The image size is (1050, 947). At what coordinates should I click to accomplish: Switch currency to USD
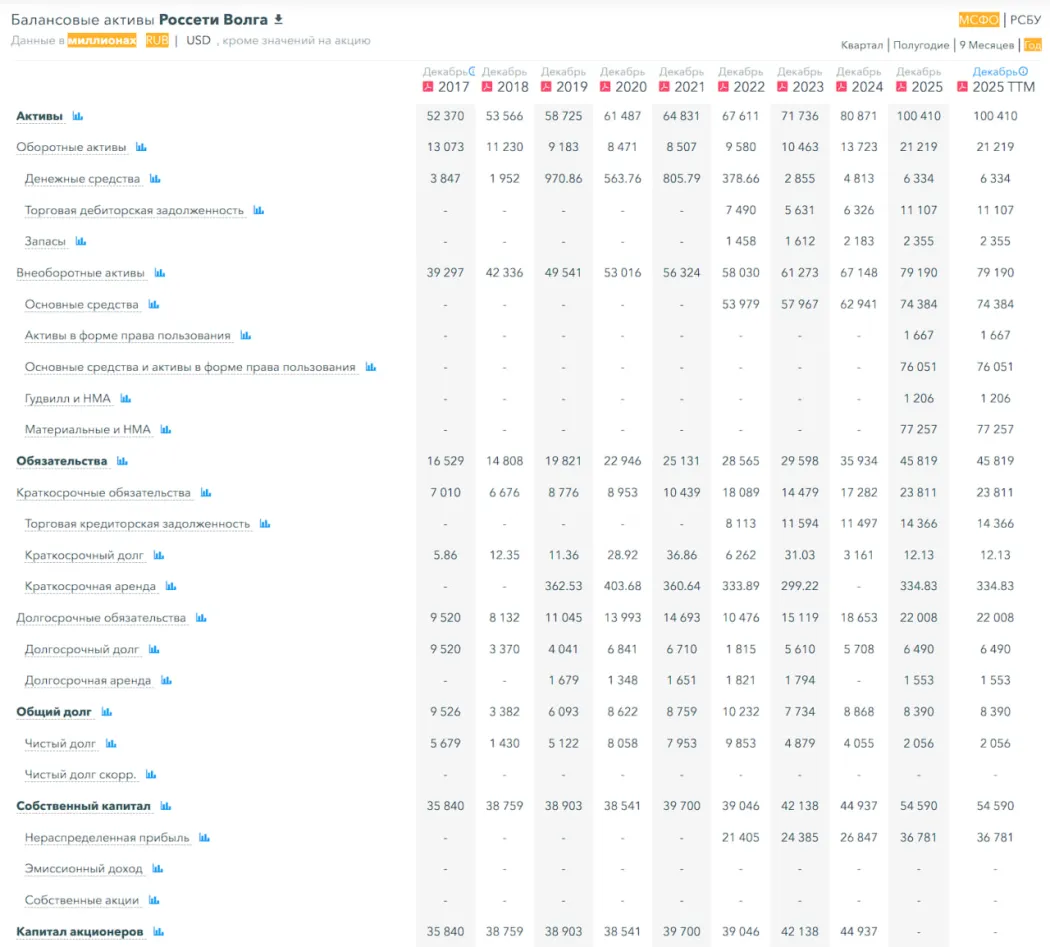tap(198, 41)
